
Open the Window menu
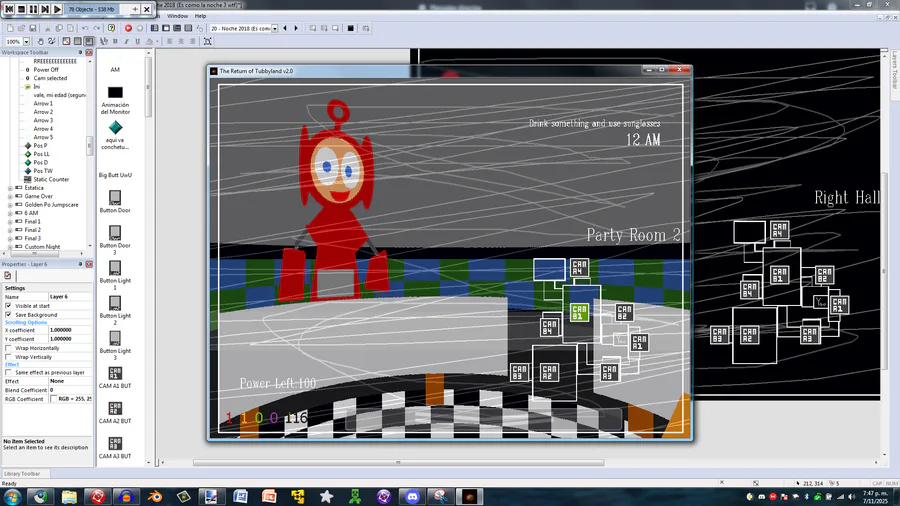click(177, 16)
